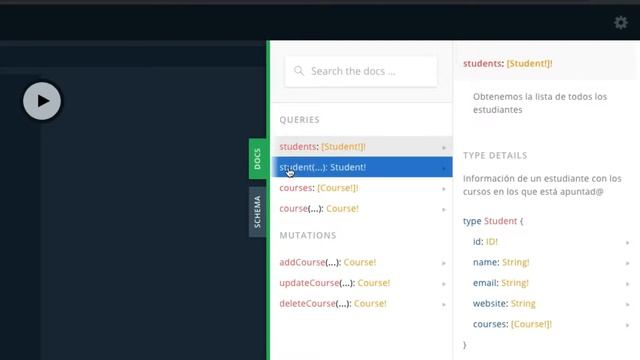This screenshot has height=360, width=640.
Task: Run the query with the play button
Action: (42, 101)
